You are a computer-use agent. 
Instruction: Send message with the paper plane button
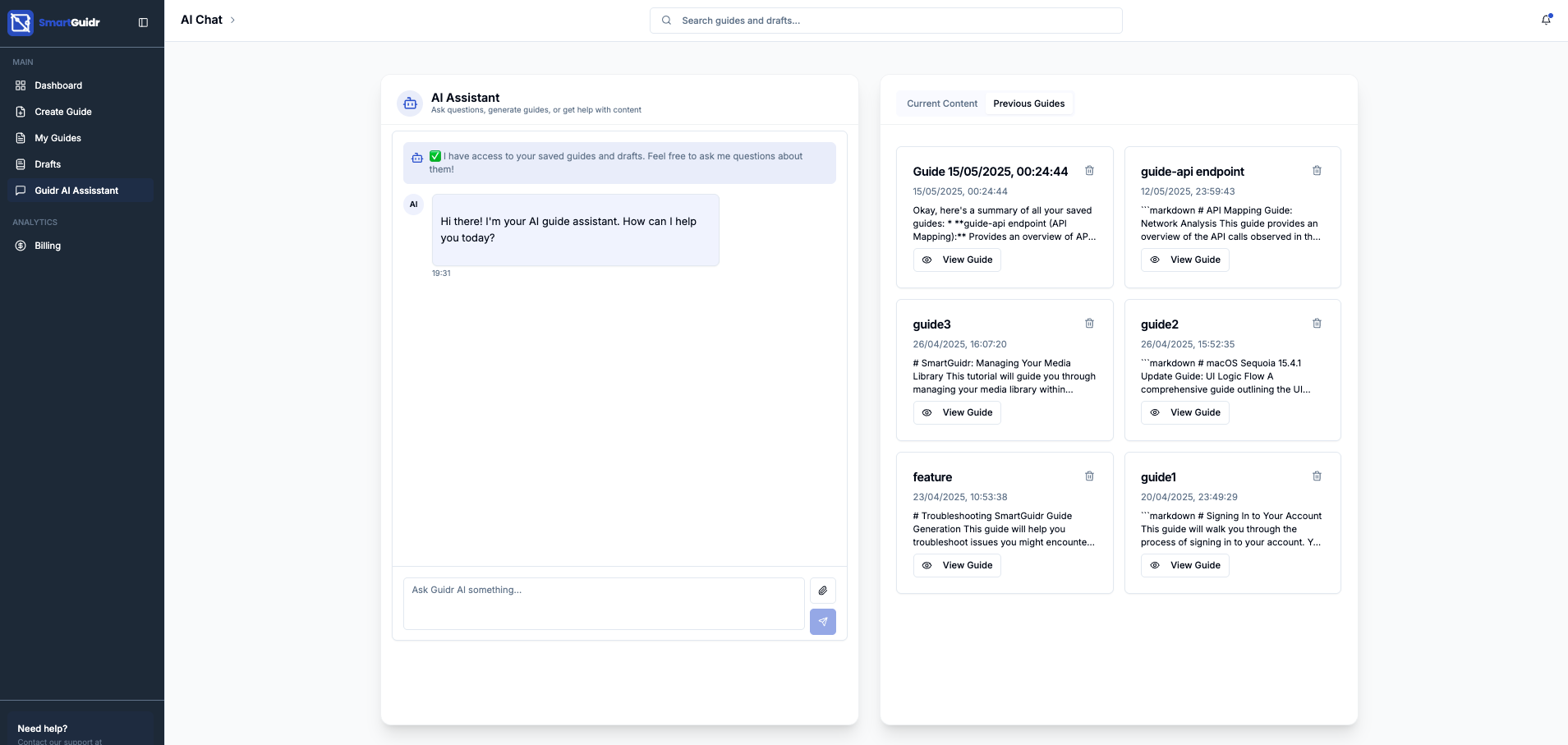[822, 622]
